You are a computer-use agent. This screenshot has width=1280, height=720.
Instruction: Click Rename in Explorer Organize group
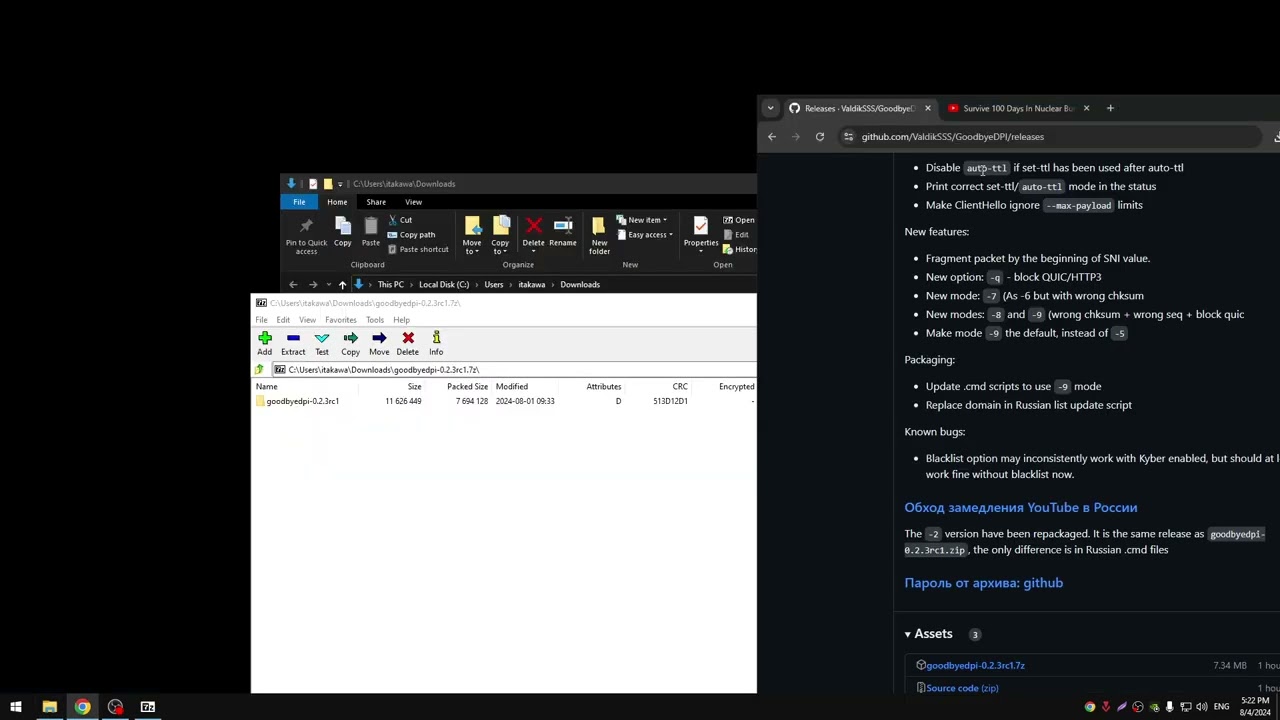[563, 233]
